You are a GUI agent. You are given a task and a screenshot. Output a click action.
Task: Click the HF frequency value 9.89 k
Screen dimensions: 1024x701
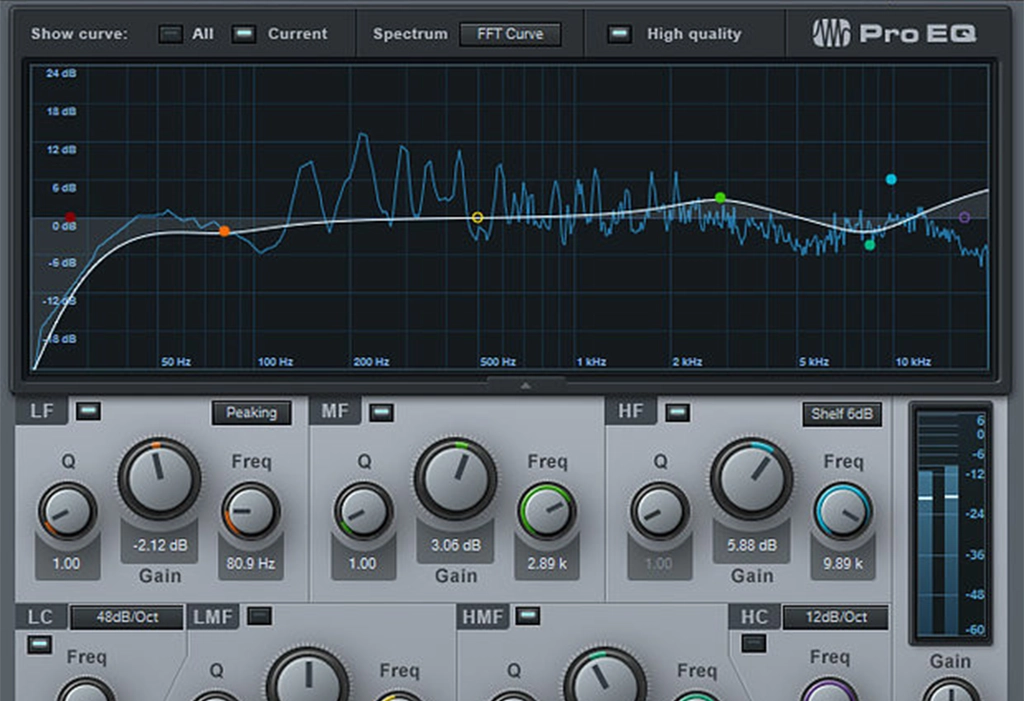(843, 563)
